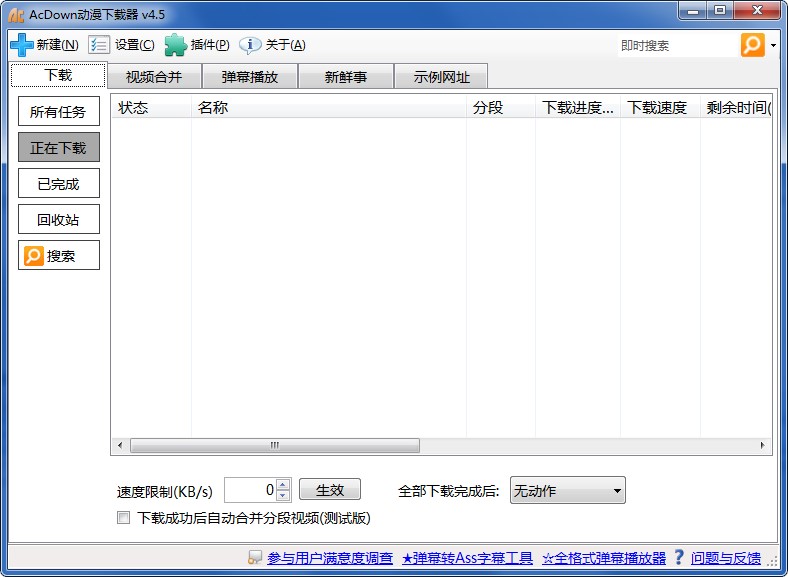Click inside the 即时搜索 search field
Screen dimensions: 788x577
677,46
